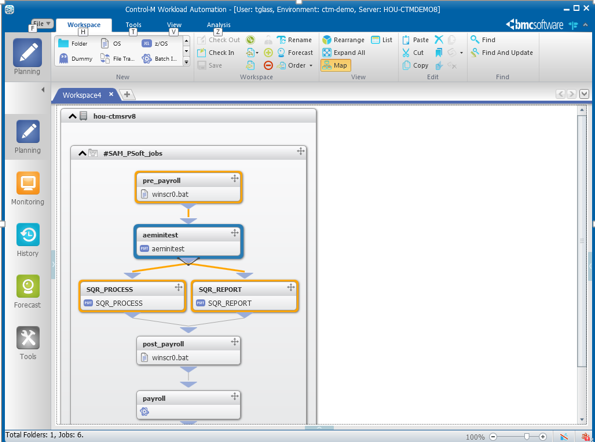Click the vertical scrollbar down arrow
The width and height of the screenshot is (595, 442).
point(582,420)
